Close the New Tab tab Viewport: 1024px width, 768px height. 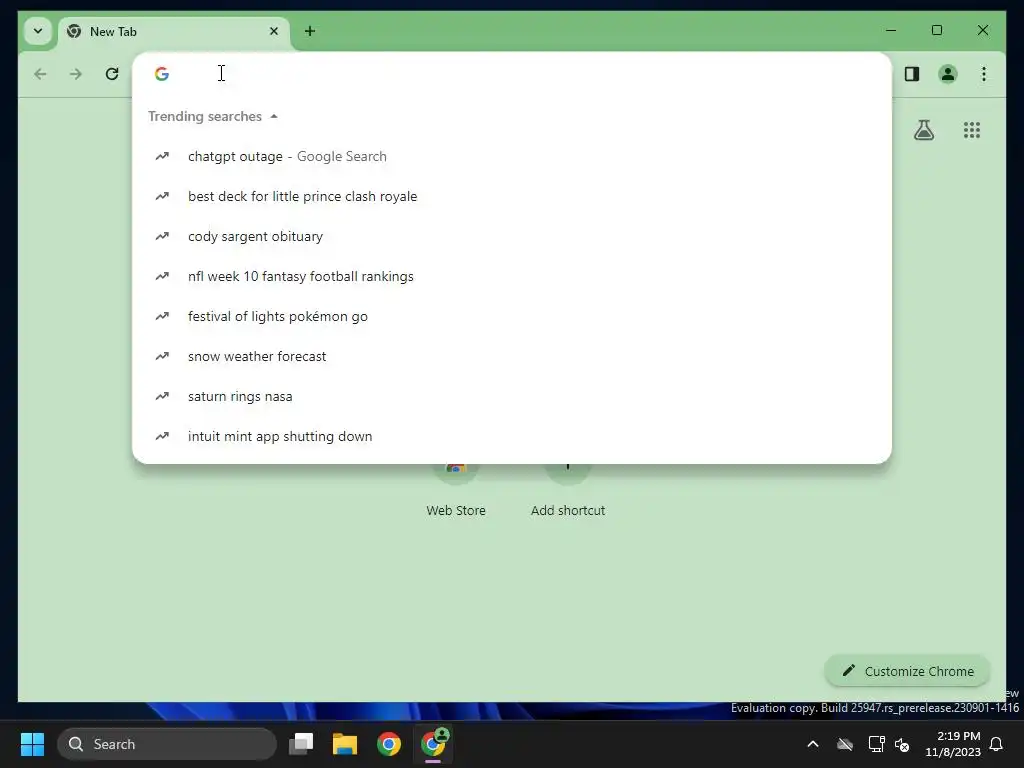[x=274, y=31]
